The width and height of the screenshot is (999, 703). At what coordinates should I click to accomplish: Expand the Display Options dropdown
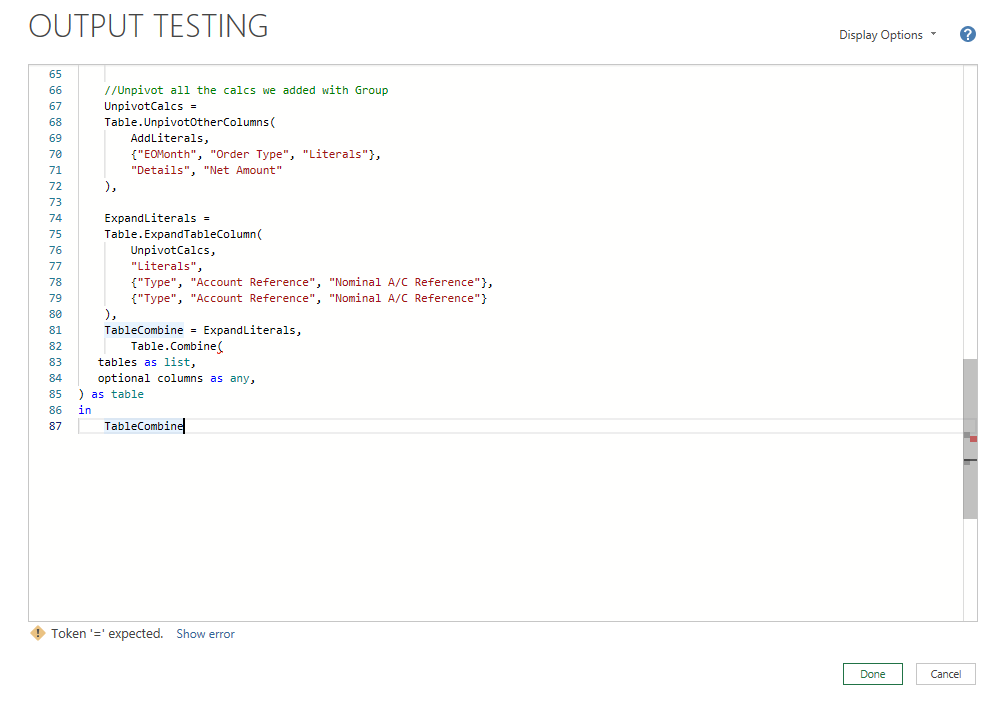[888, 35]
